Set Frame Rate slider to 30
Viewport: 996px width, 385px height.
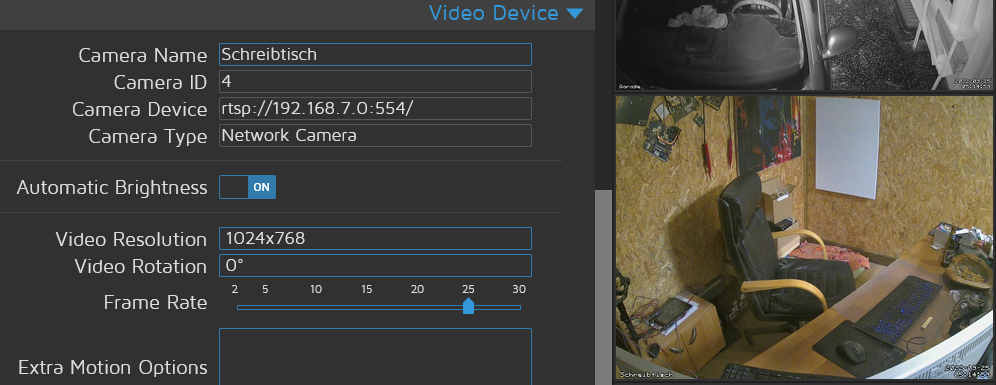point(519,307)
